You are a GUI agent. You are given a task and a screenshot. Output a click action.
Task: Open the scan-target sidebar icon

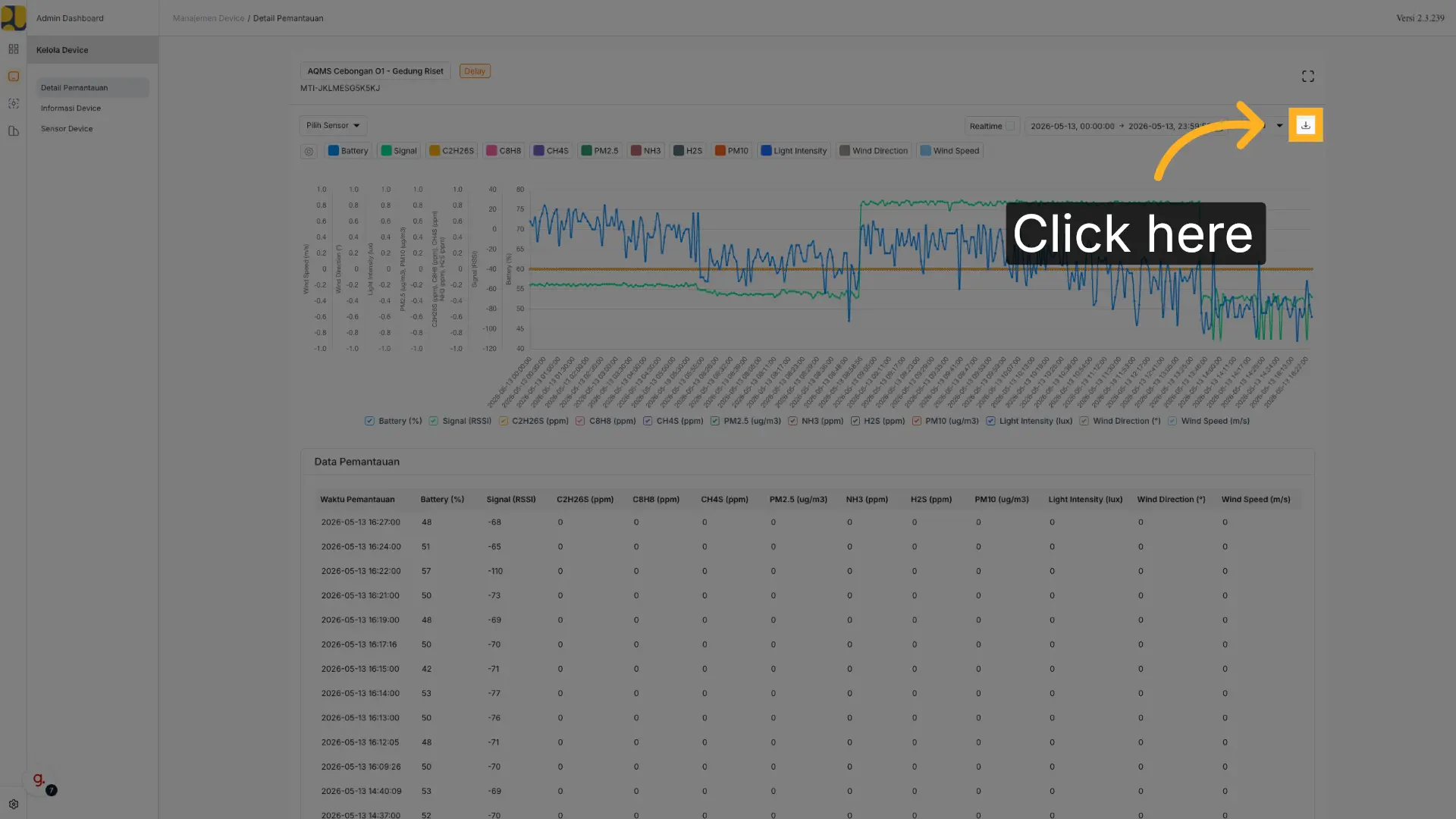(x=14, y=104)
